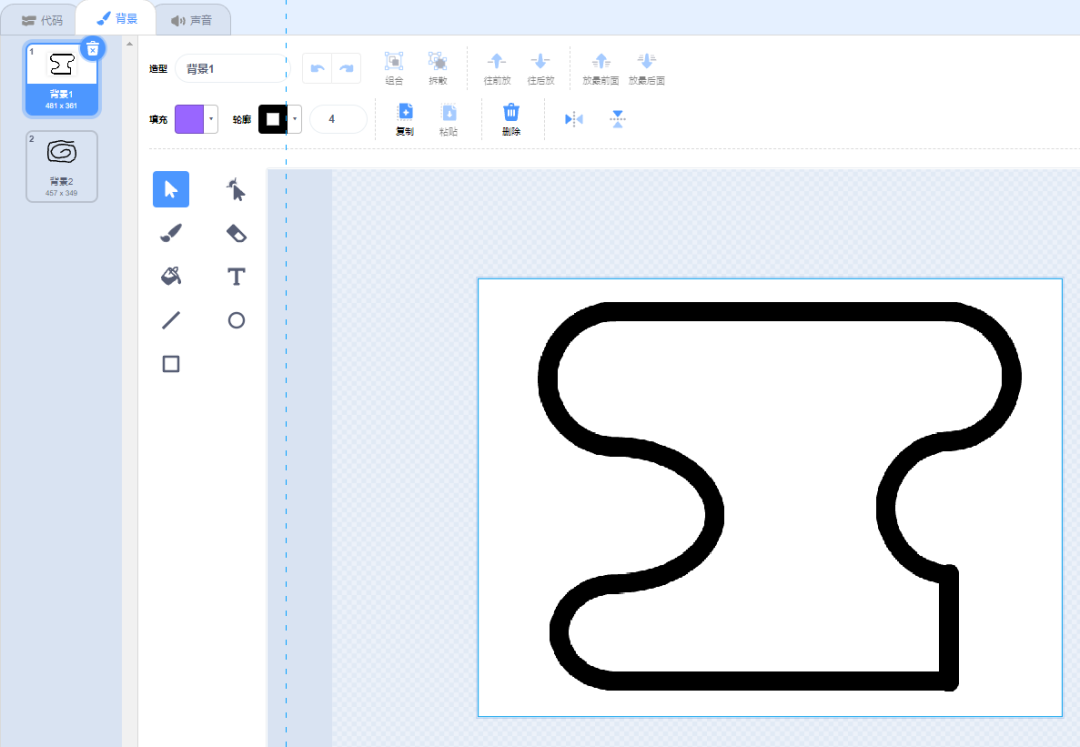Click the purple fill color swatch

189,119
